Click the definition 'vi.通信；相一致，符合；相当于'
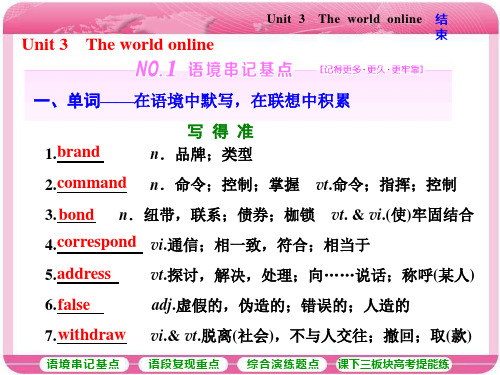The width and height of the screenshot is (500, 375). [x=260, y=245]
